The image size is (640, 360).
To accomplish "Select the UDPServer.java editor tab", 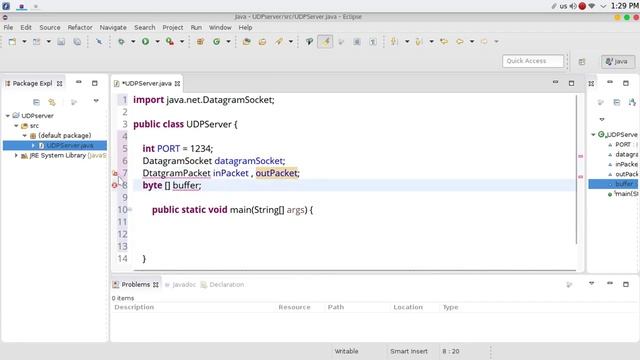I will [147, 83].
